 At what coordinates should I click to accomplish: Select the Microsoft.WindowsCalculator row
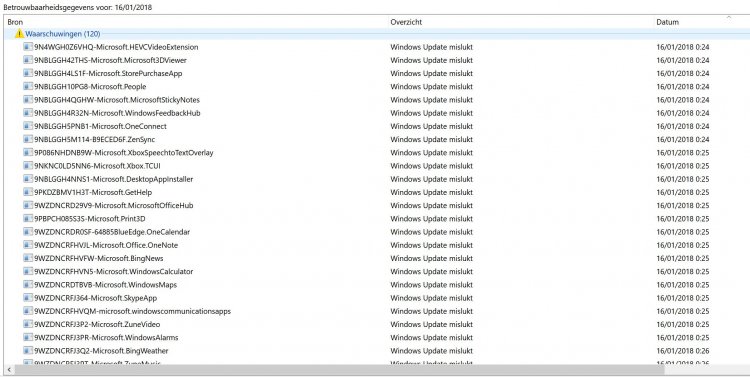pos(375,271)
